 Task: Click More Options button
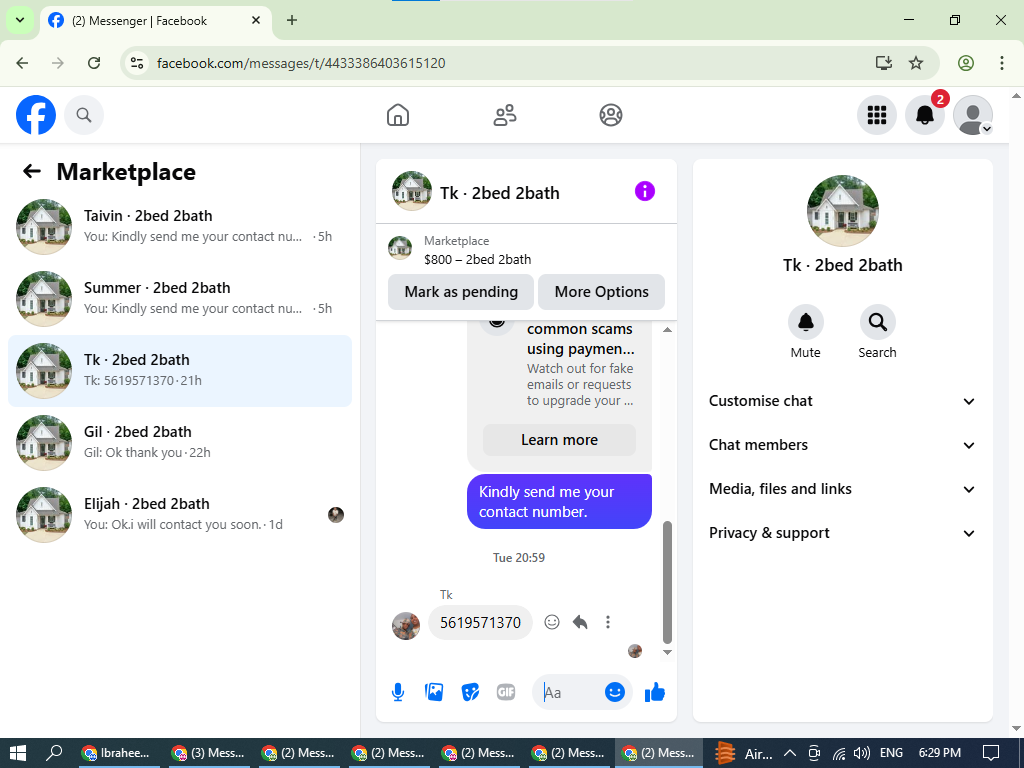click(x=601, y=292)
